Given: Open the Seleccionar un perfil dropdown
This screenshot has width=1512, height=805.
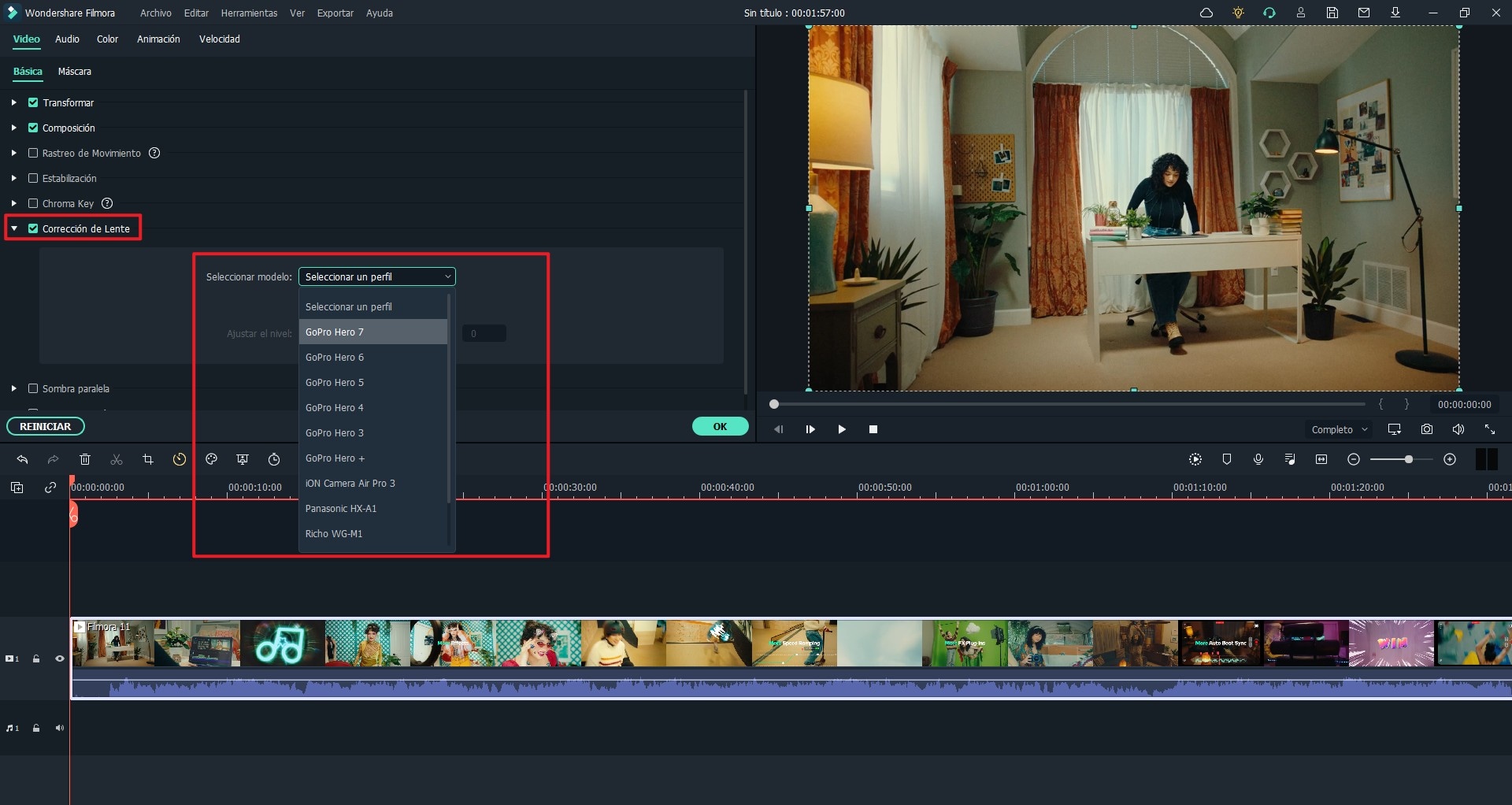Looking at the screenshot, I should (x=376, y=276).
